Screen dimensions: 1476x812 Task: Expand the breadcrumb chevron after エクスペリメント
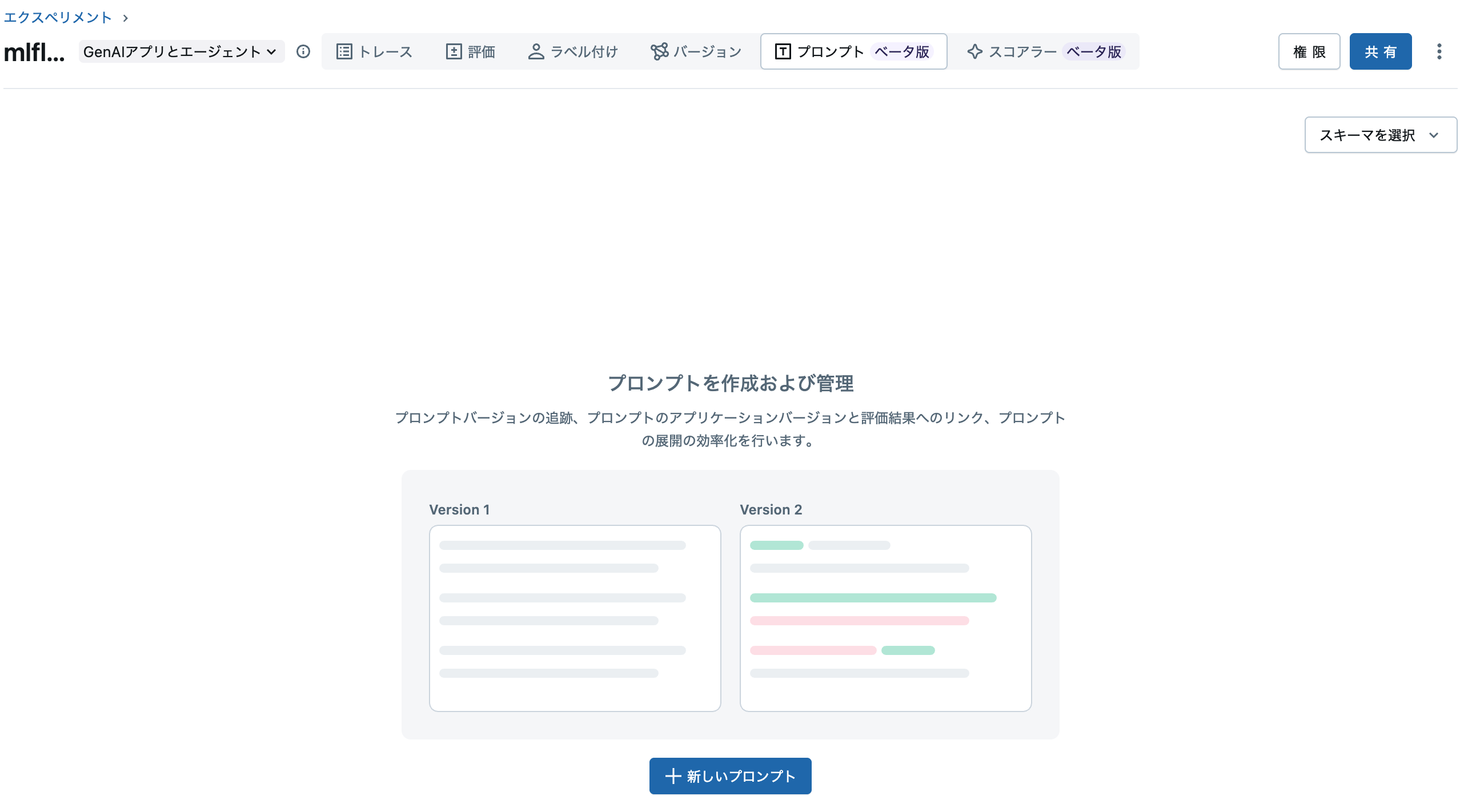pos(125,17)
